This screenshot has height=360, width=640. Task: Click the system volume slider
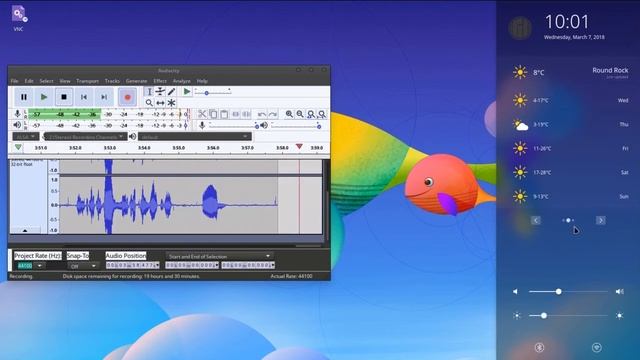click(568, 291)
